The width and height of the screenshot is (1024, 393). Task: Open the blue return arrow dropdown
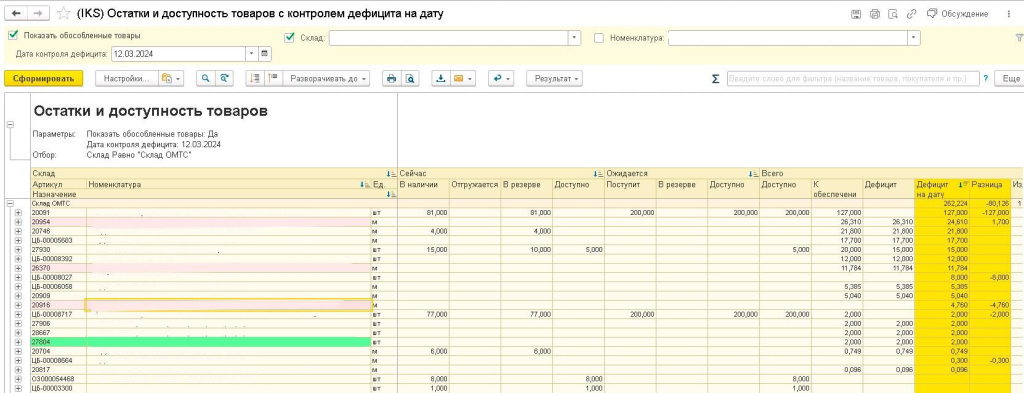[x=501, y=78]
